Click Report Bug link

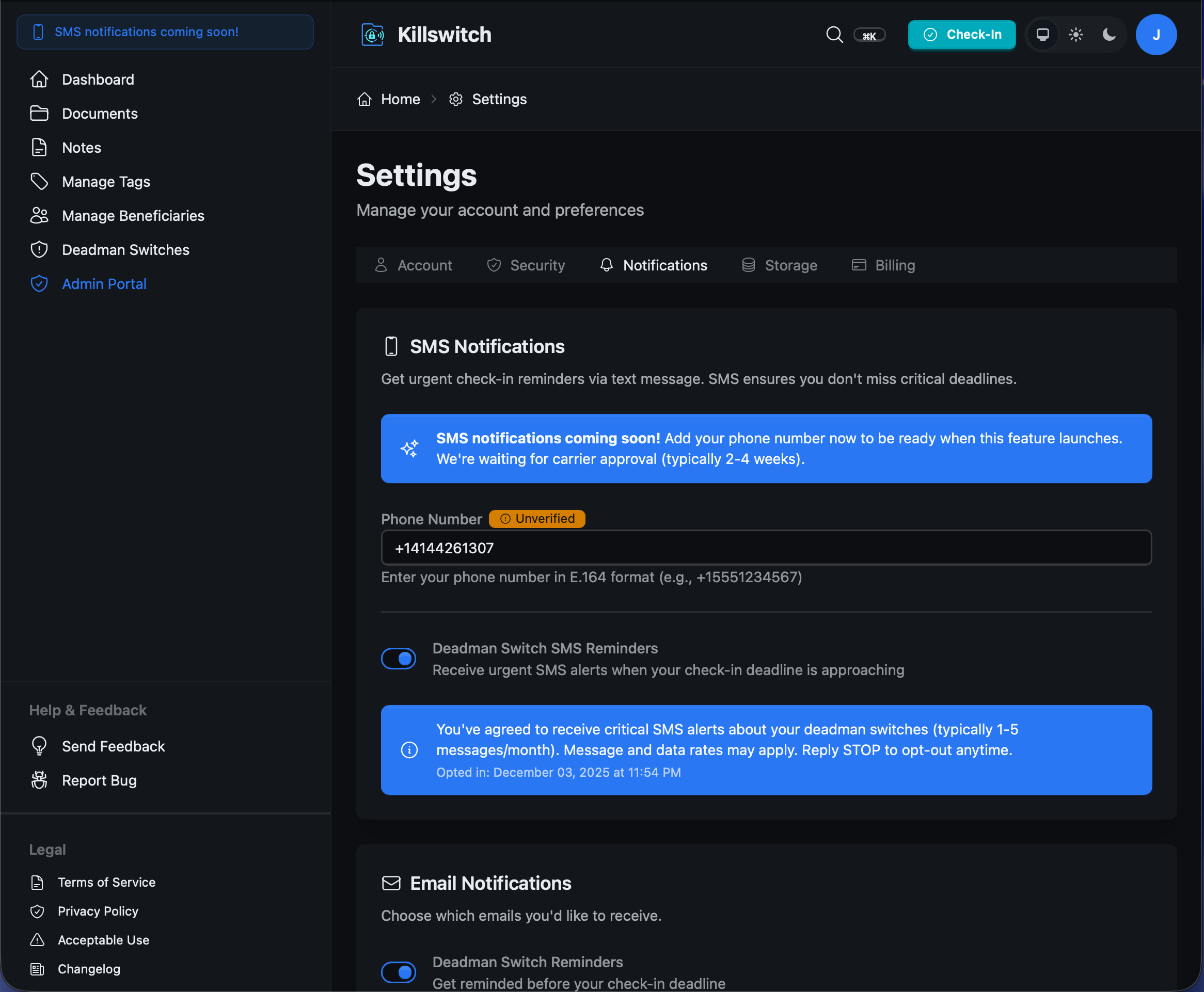tap(100, 780)
